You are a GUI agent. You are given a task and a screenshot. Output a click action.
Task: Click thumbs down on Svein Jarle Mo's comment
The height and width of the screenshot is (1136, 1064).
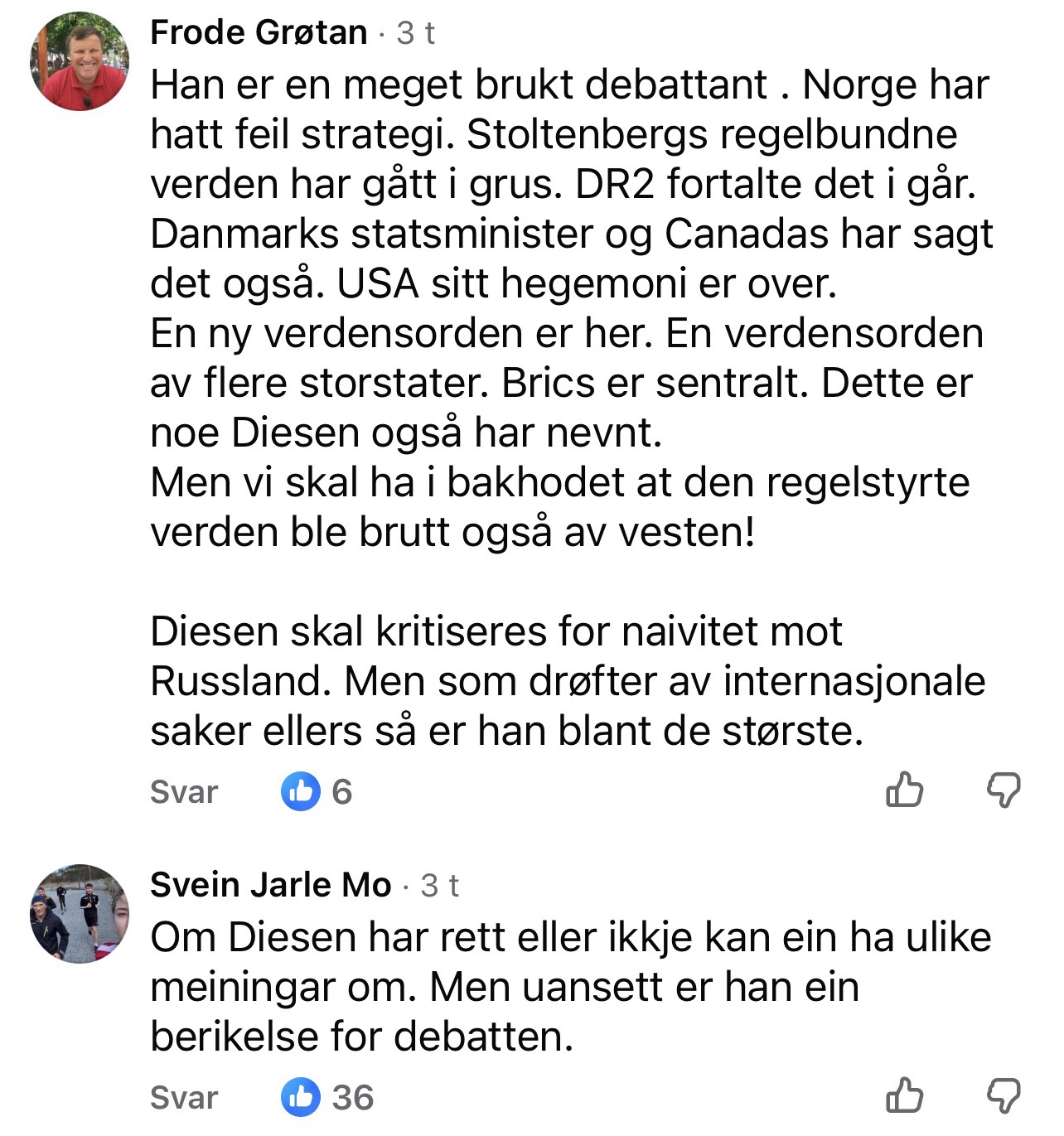(1003, 1095)
